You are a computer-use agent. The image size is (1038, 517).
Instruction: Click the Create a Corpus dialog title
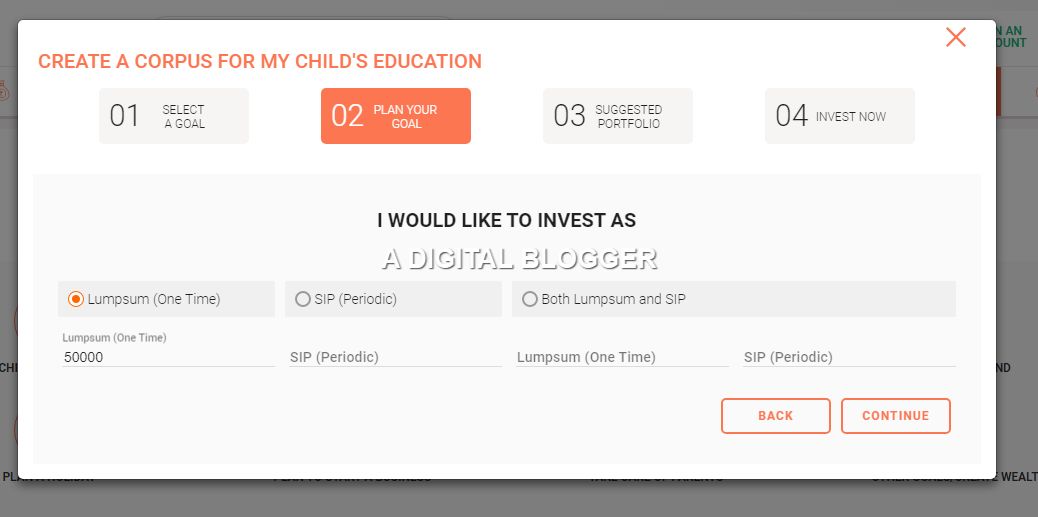click(x=260, y=61)
